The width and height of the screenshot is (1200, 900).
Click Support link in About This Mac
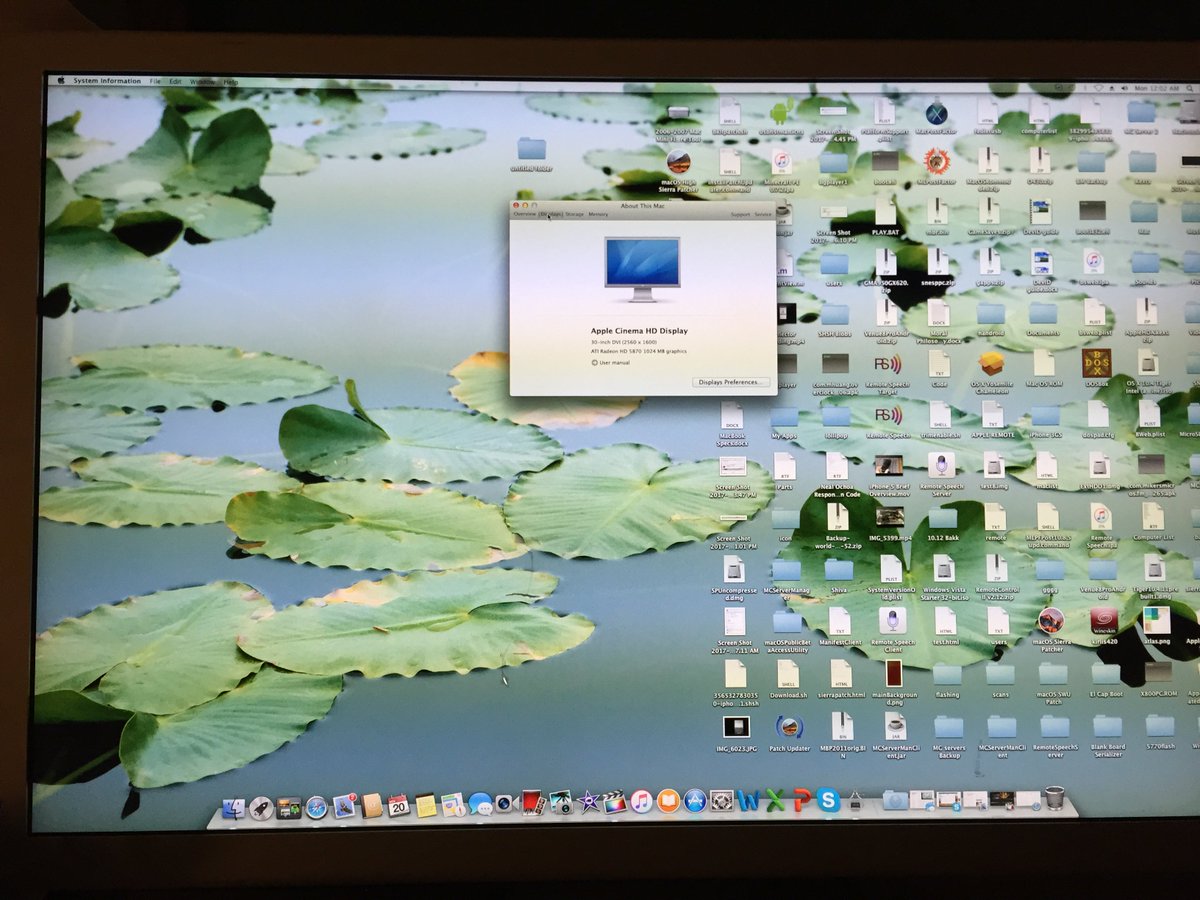[x=740, y=215]
